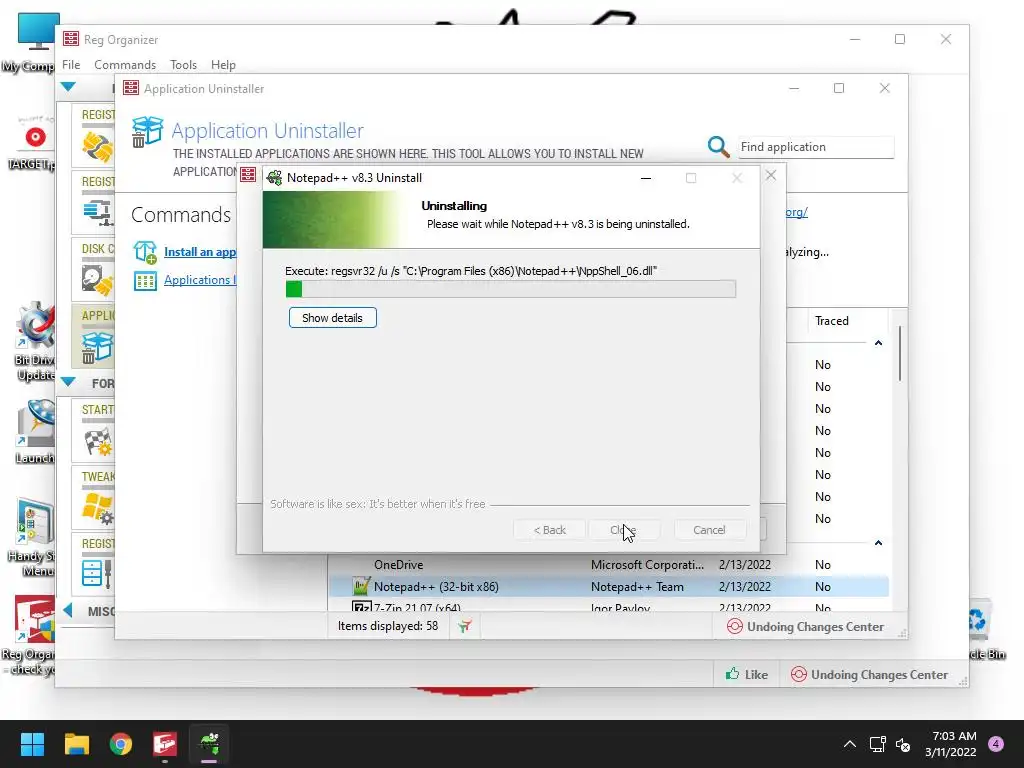Open the Help menu
The height and width of the screenshot is (768, 1024).
click(223, 65)
